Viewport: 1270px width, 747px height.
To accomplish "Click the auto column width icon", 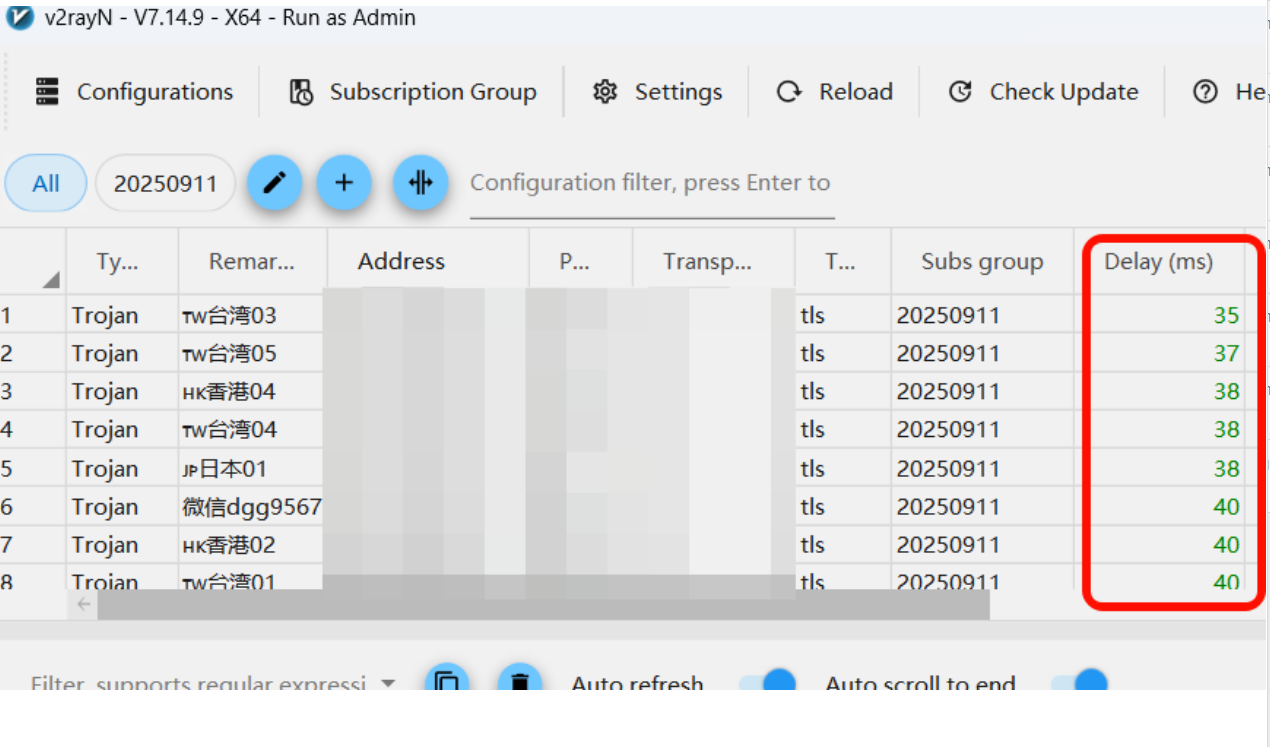I will click(x=421, y=183).
